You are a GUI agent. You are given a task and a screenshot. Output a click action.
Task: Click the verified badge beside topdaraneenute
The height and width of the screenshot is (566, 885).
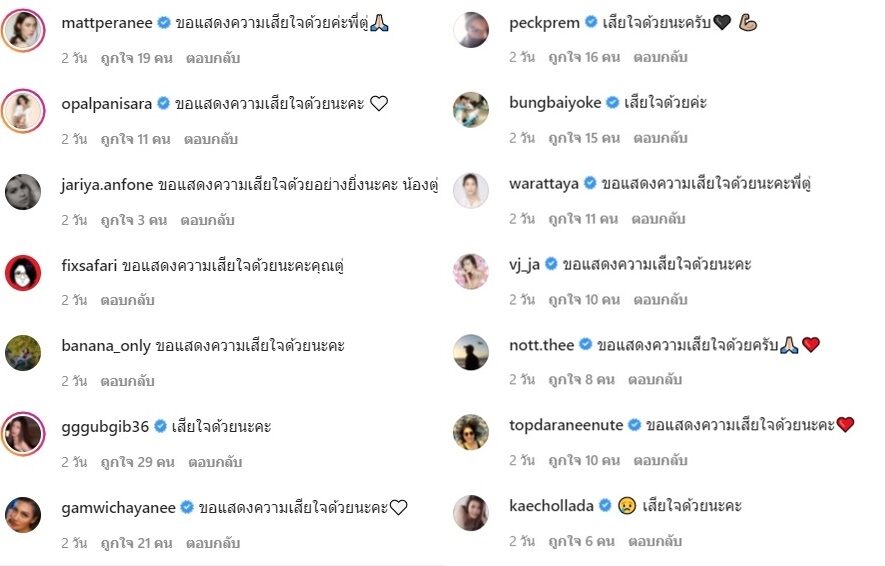[x=634, y=424]
